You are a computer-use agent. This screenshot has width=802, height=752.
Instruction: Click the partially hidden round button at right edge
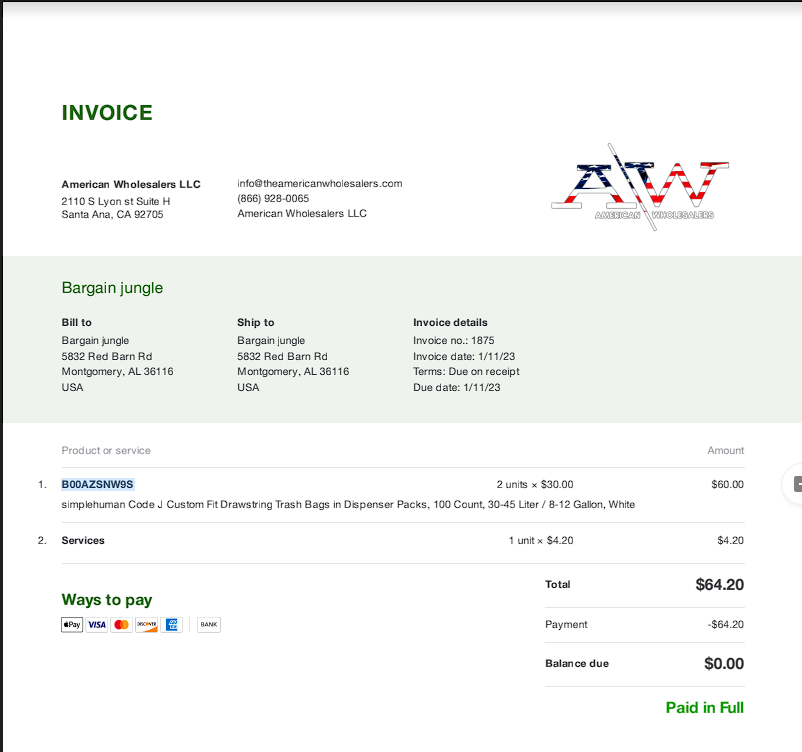pyautogui.click(x=794, y=484)
